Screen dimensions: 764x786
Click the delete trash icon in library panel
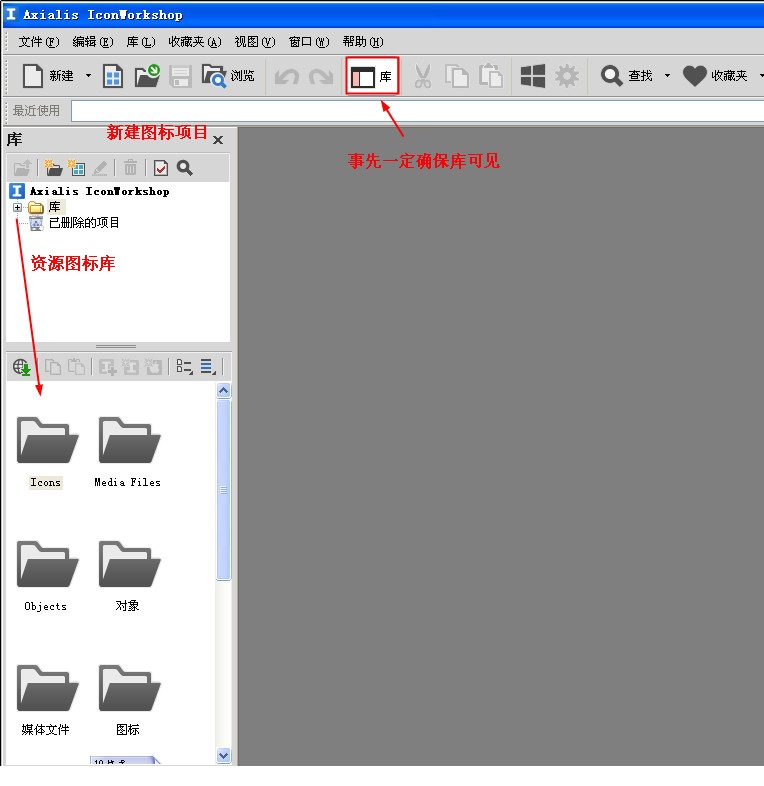click(x=130, y=168)
